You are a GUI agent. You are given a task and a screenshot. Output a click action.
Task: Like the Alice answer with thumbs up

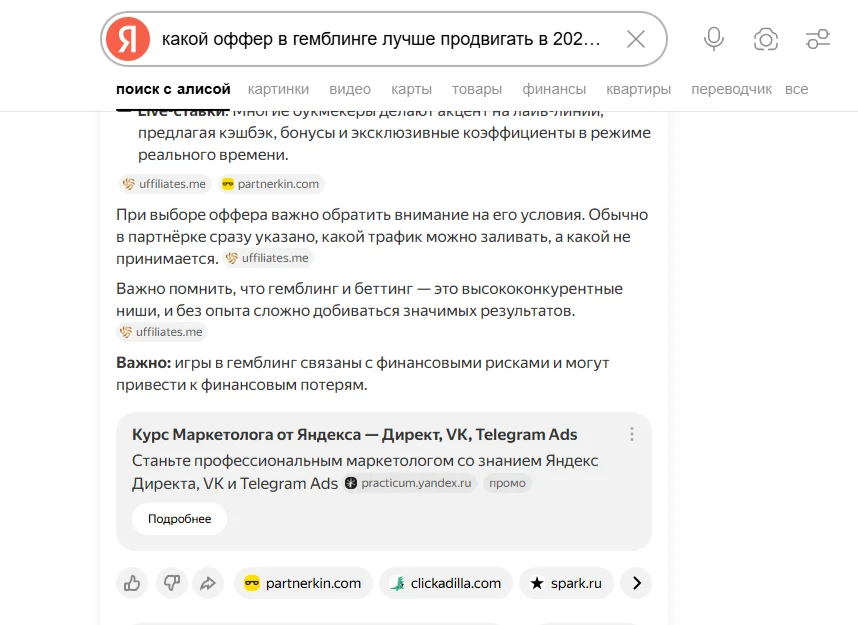point(132,583)
